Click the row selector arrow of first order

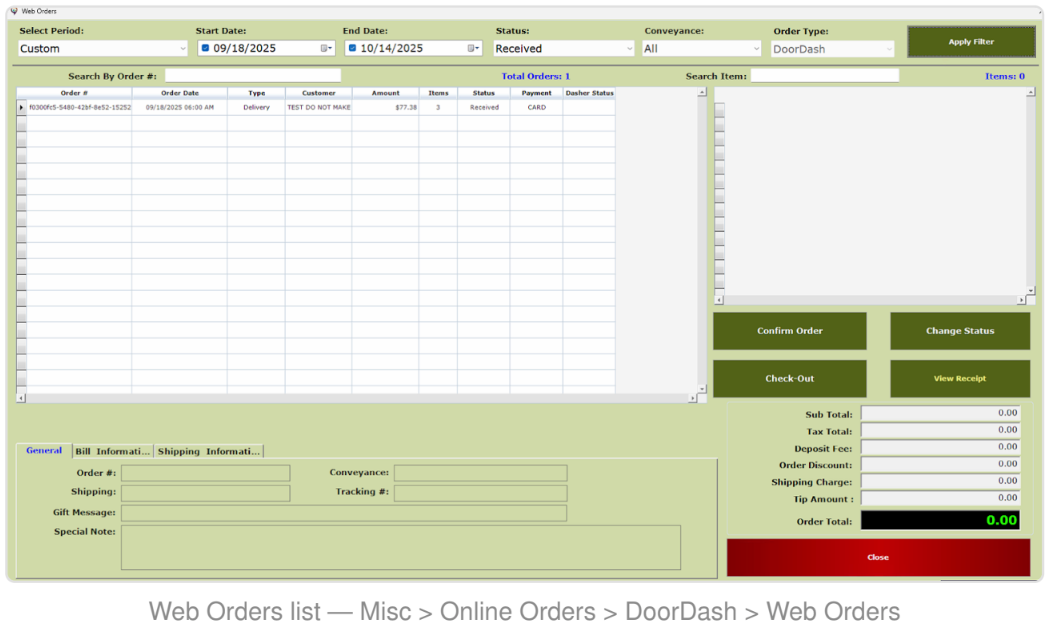pyautogui.click(x=21, y=107)
